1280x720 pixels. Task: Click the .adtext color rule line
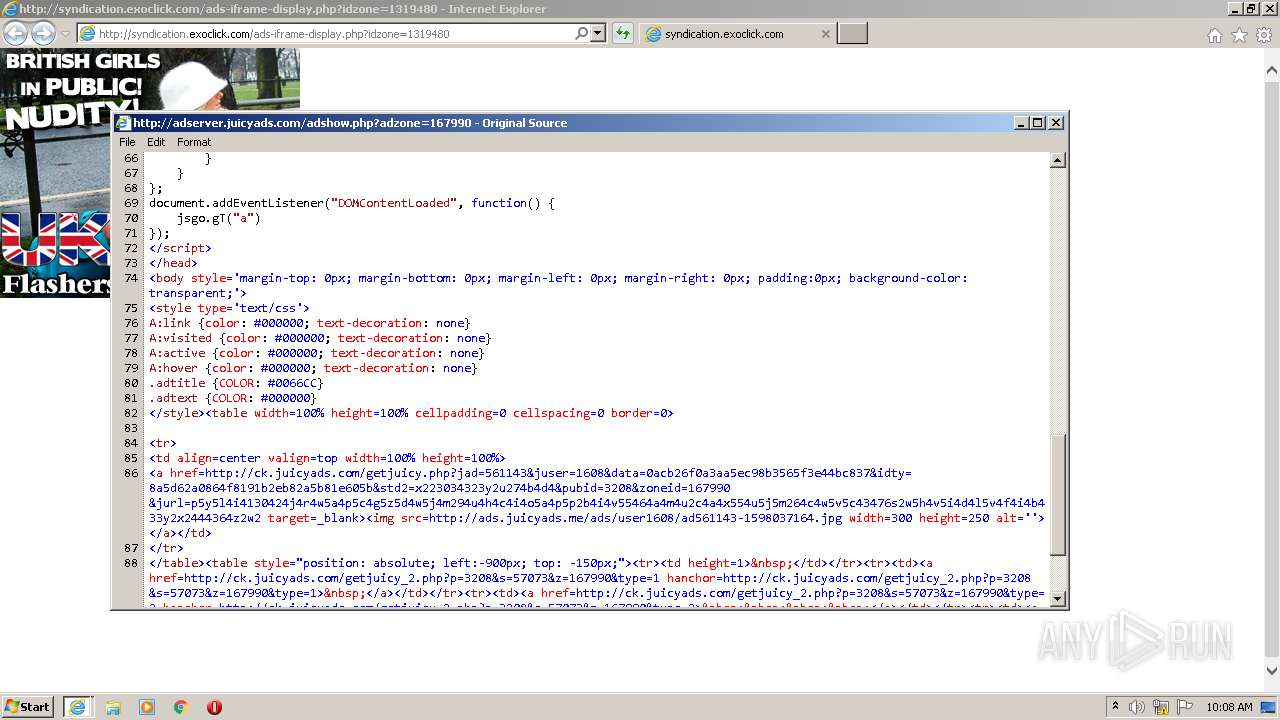[x=233, y=398]
